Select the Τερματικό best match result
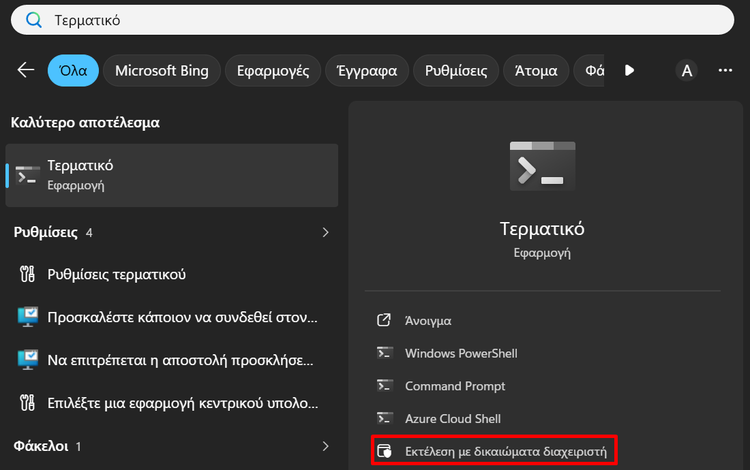The width and height of the screenshot is (750, 470). [x=172, y=174]
